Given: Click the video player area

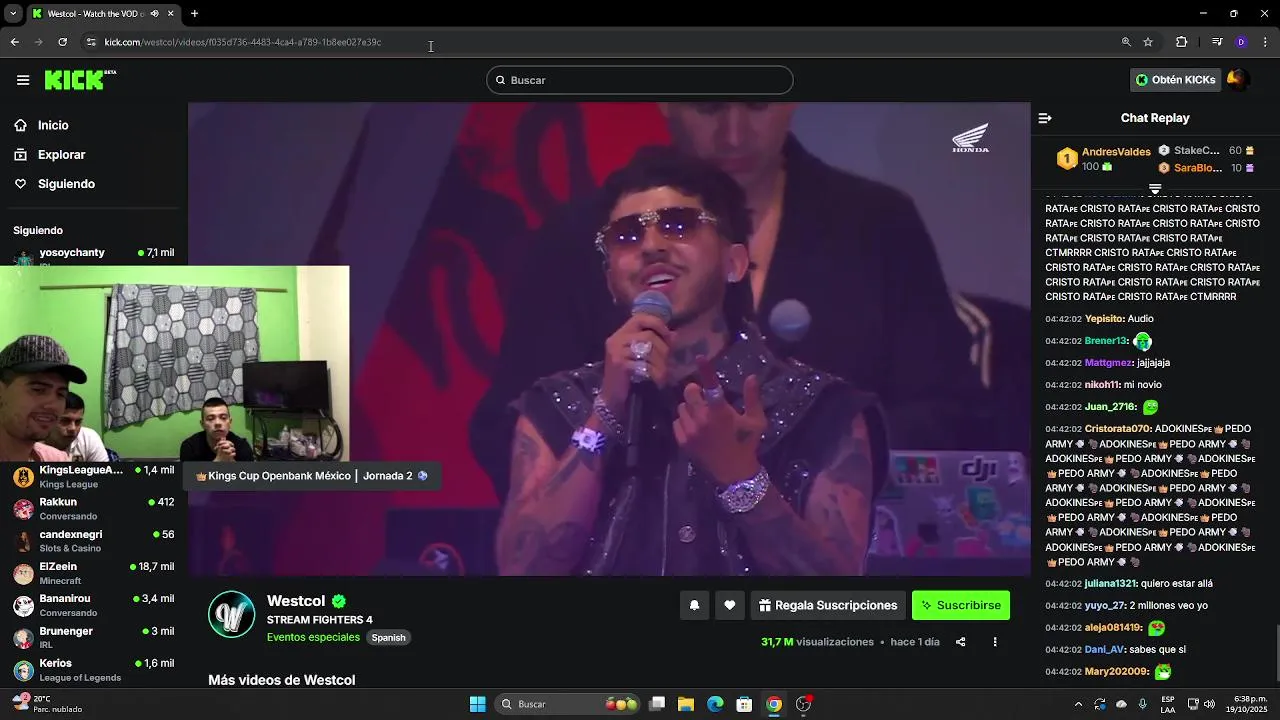Looking at the screenshot, I should click(609, 339).
